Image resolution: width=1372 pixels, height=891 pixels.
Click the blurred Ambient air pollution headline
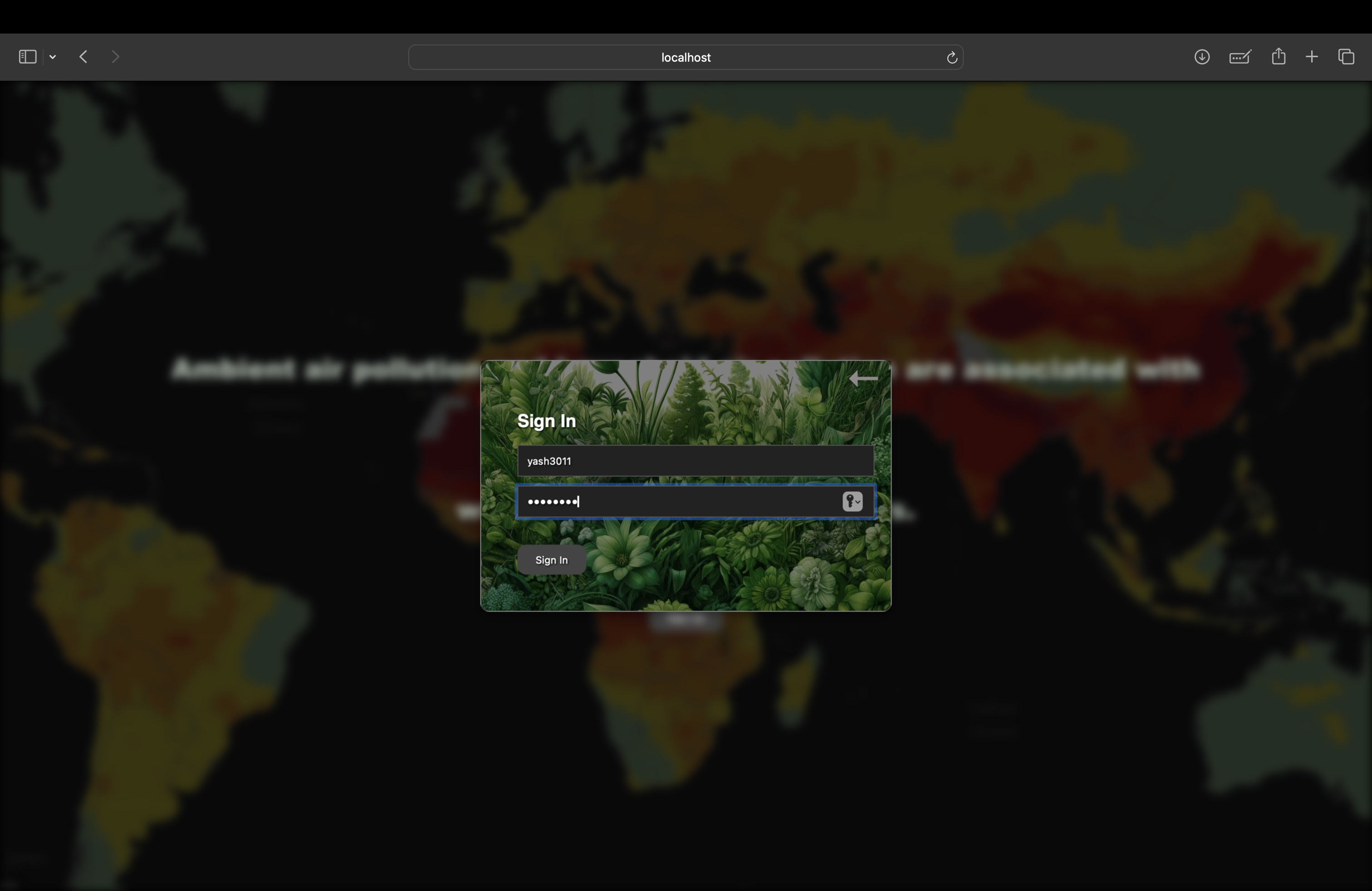(323, 369)
